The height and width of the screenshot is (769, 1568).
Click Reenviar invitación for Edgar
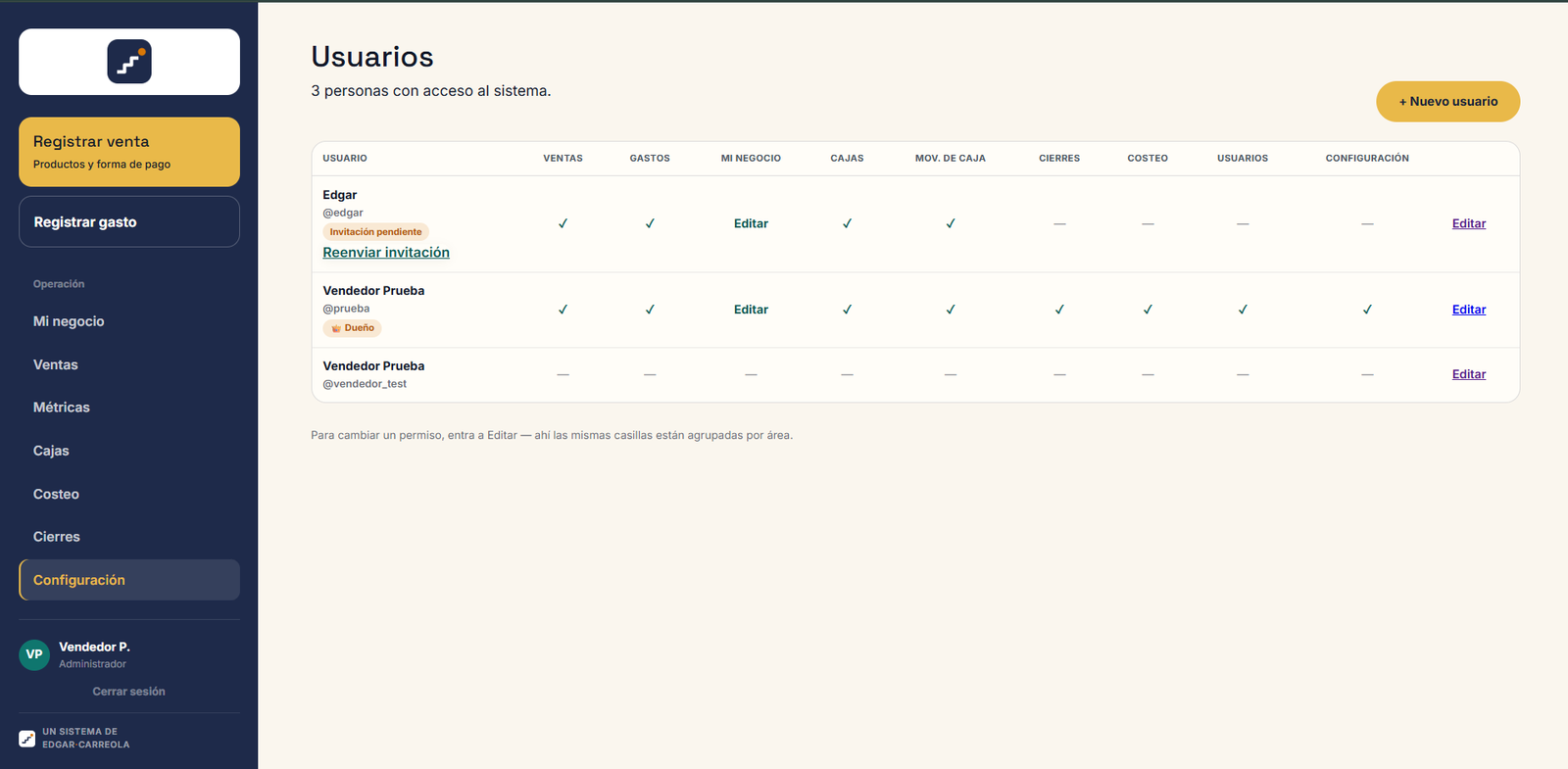pos(386,253)
